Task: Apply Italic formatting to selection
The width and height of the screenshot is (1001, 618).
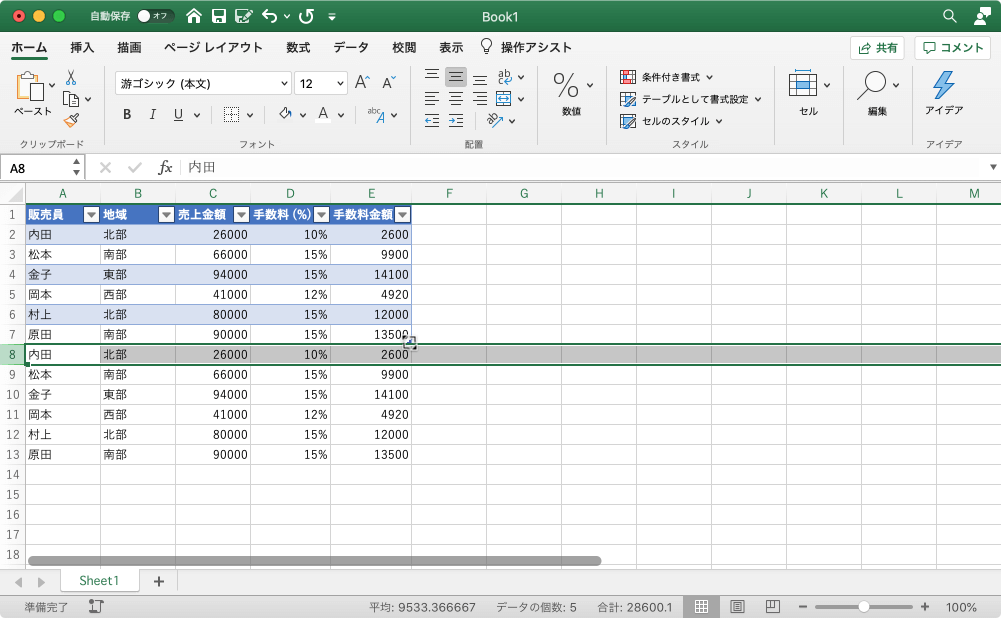Action: (153, 115)
